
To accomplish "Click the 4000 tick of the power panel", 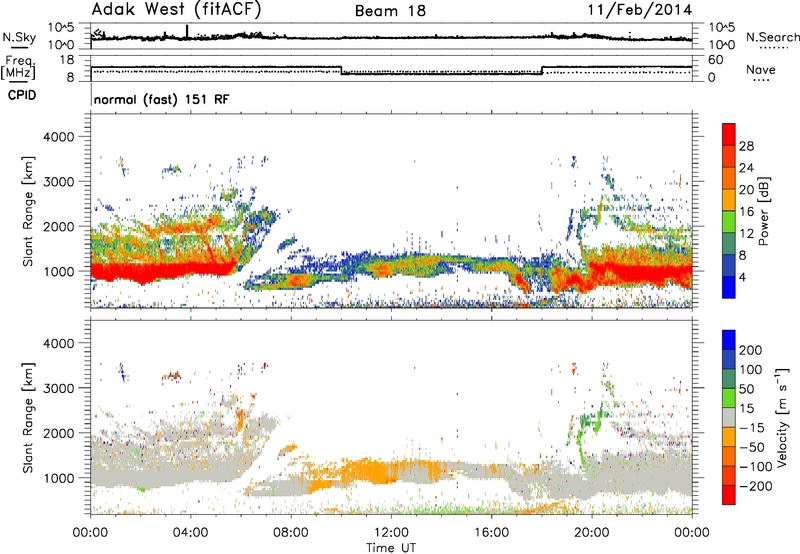I will click(x=59, y=137).
